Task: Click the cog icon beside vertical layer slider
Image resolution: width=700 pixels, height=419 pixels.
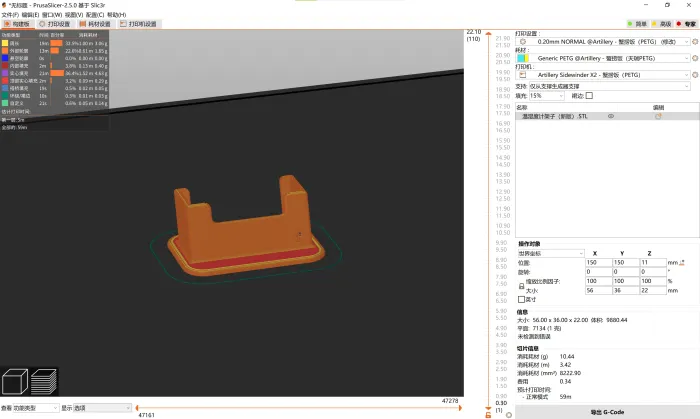Action: (508, 415)
